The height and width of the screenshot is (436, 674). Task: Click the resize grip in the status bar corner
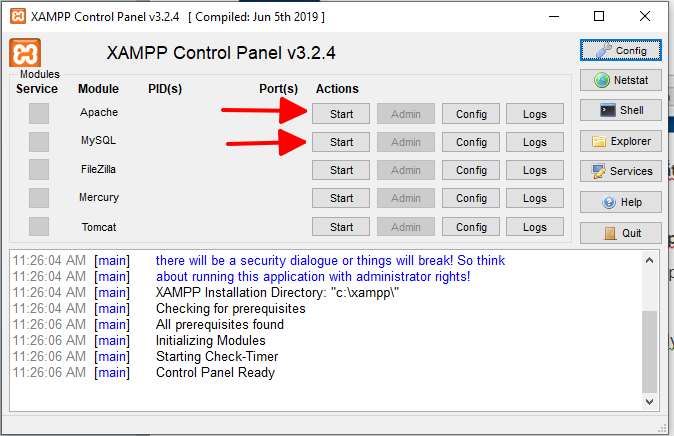coord(662,427)
